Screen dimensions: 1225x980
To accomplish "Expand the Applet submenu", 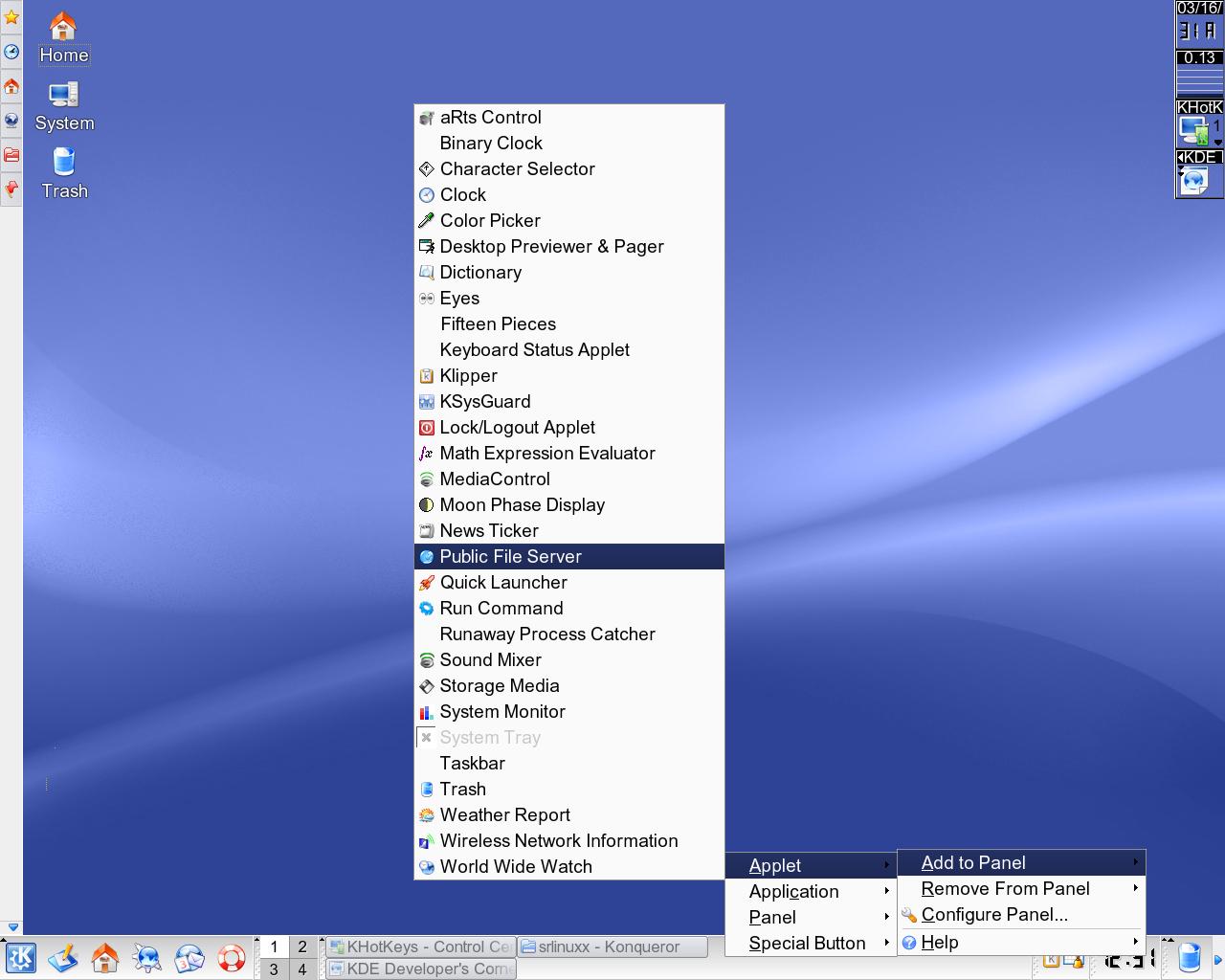I will 811,865.
